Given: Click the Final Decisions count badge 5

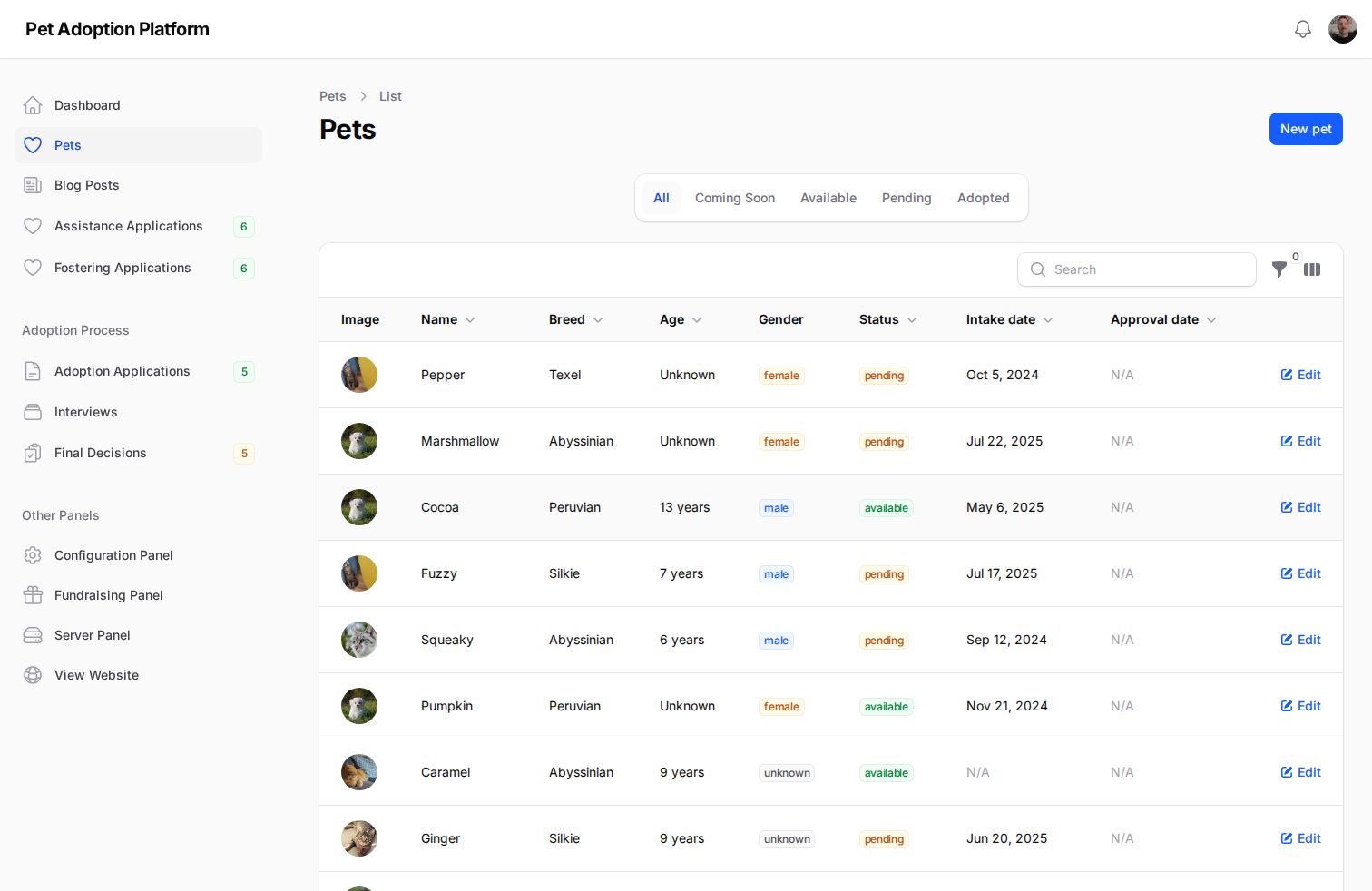Looking at the screenshot, I should (x=244, y=454).
